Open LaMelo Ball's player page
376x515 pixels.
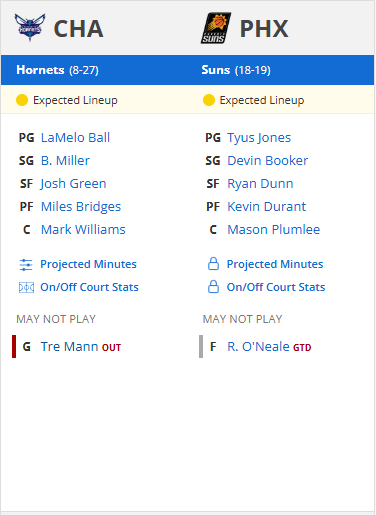(x=75, y=138)
